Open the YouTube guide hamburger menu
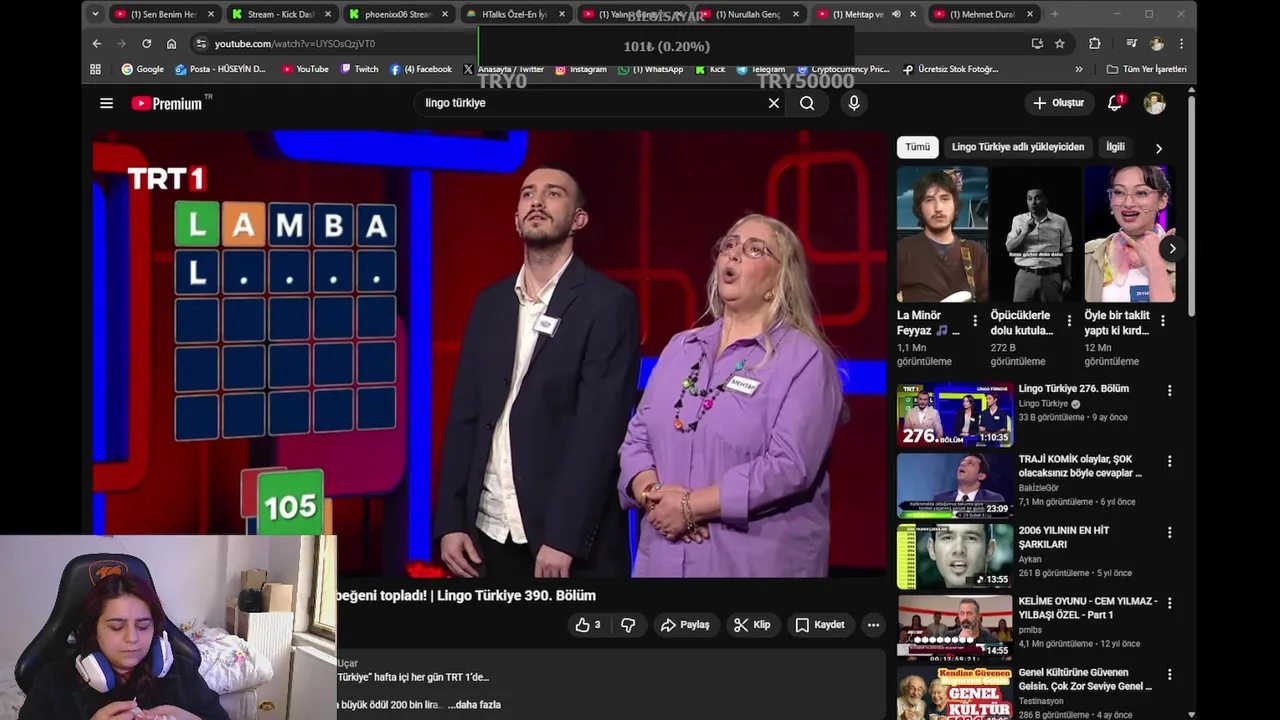 click(106, 103)
